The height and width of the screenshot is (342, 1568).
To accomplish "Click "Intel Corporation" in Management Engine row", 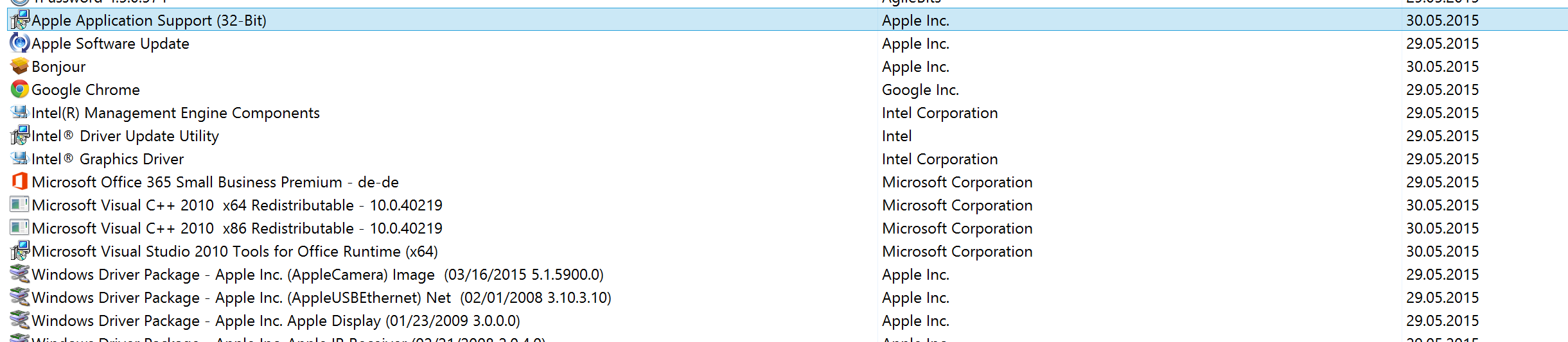I will coord(940,113).
